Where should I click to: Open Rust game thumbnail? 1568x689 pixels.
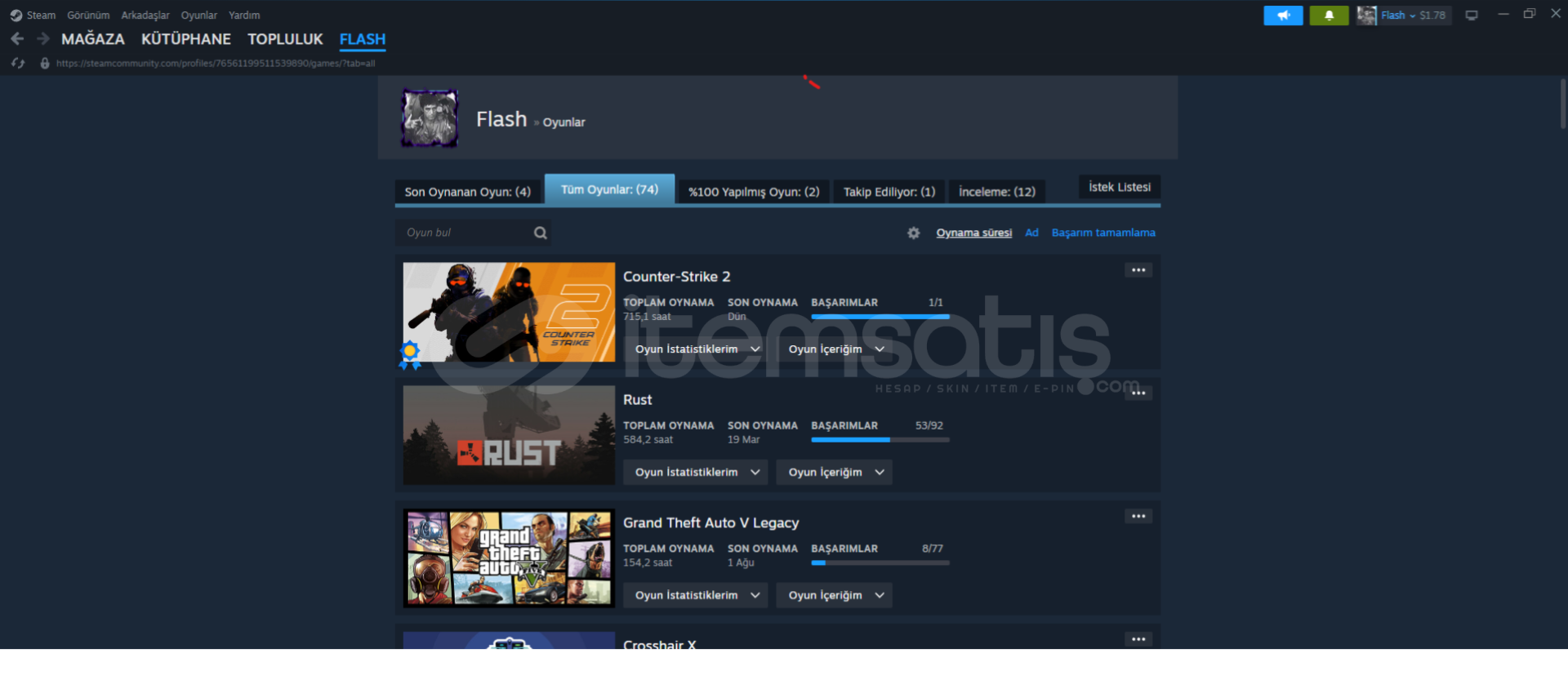(509, 435)
